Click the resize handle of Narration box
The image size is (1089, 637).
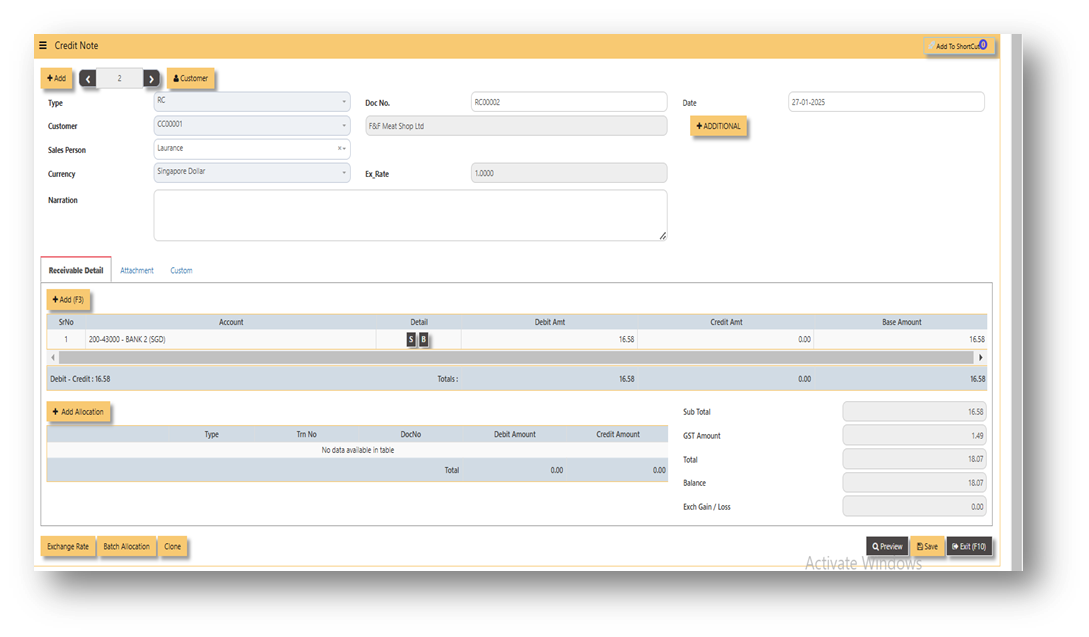[x=663, y=236]
